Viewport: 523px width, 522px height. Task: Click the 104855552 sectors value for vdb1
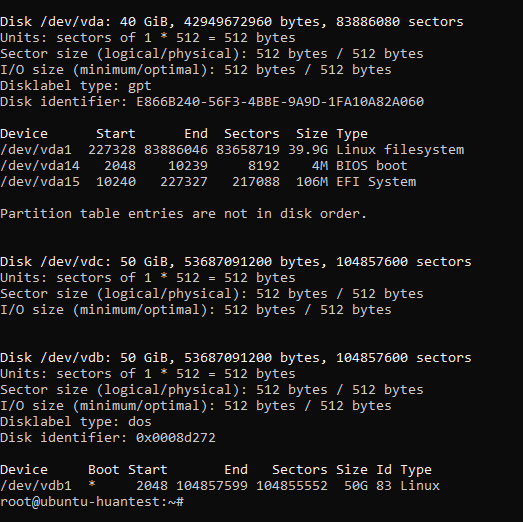292,486
